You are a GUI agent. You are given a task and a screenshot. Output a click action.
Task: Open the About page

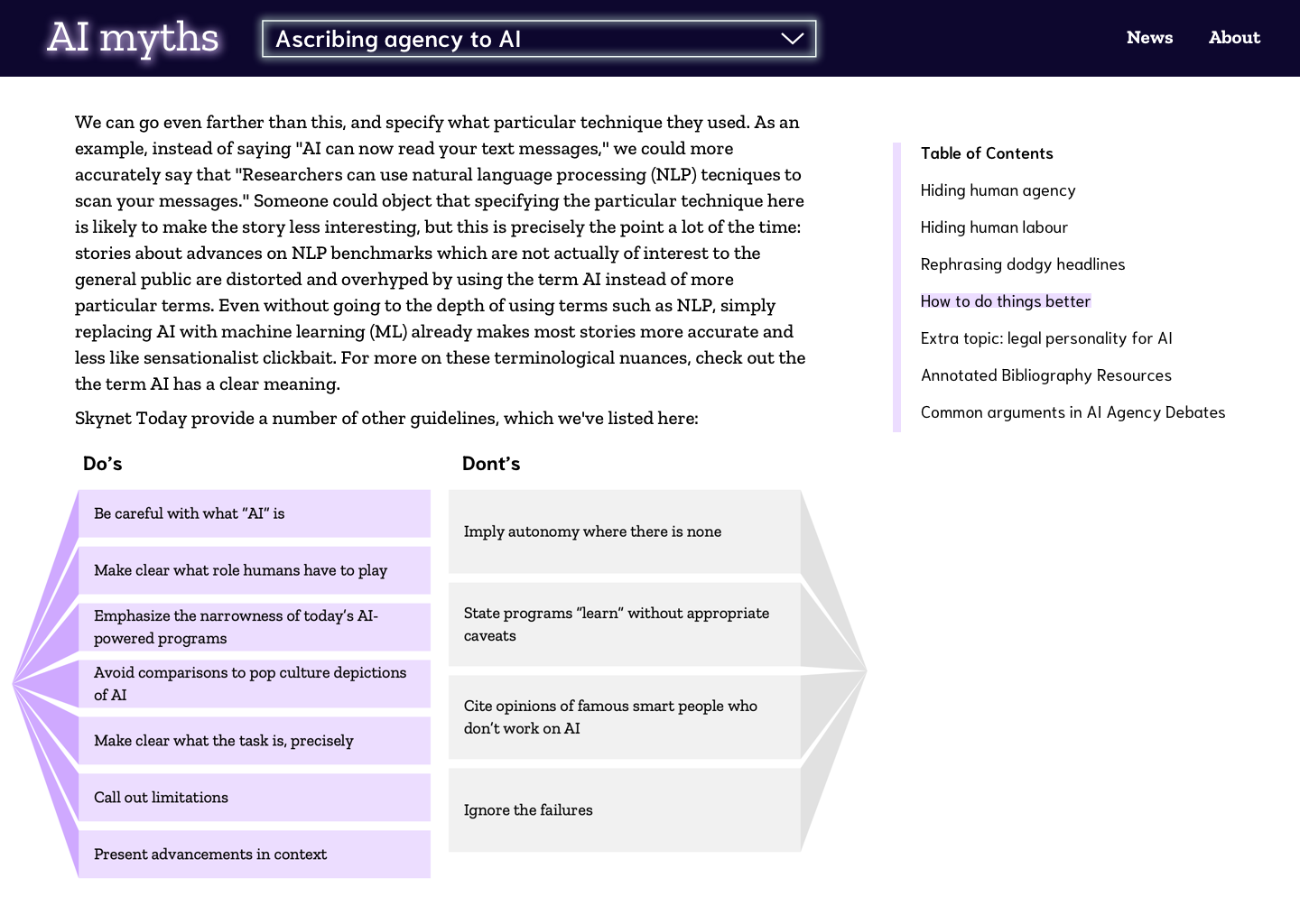pos(1234,38)
